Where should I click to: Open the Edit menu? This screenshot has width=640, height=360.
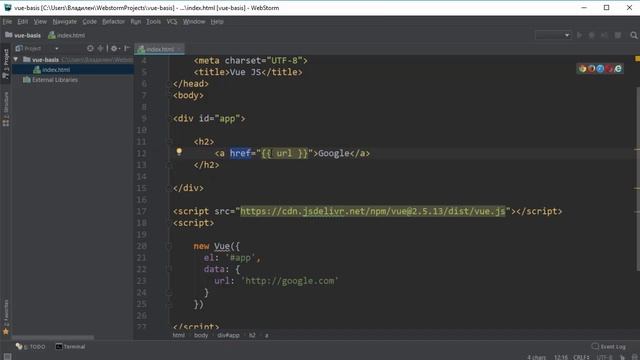[x=23, y=22]
